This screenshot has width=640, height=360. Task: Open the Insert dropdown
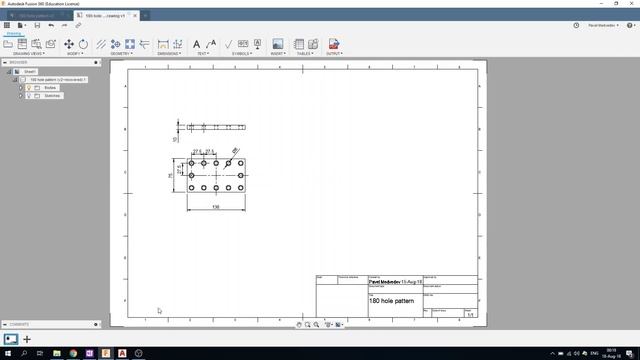(x=278, y=53)
